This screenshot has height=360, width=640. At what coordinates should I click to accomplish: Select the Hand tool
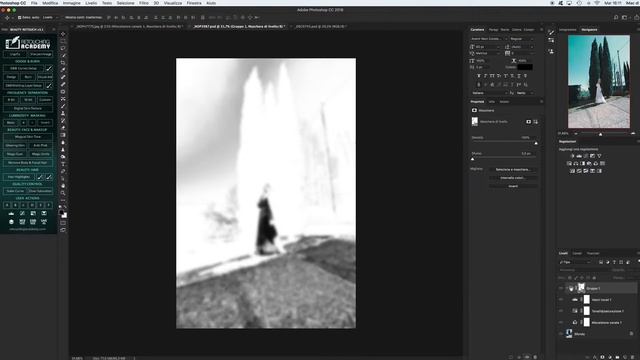tap(63, 186)
